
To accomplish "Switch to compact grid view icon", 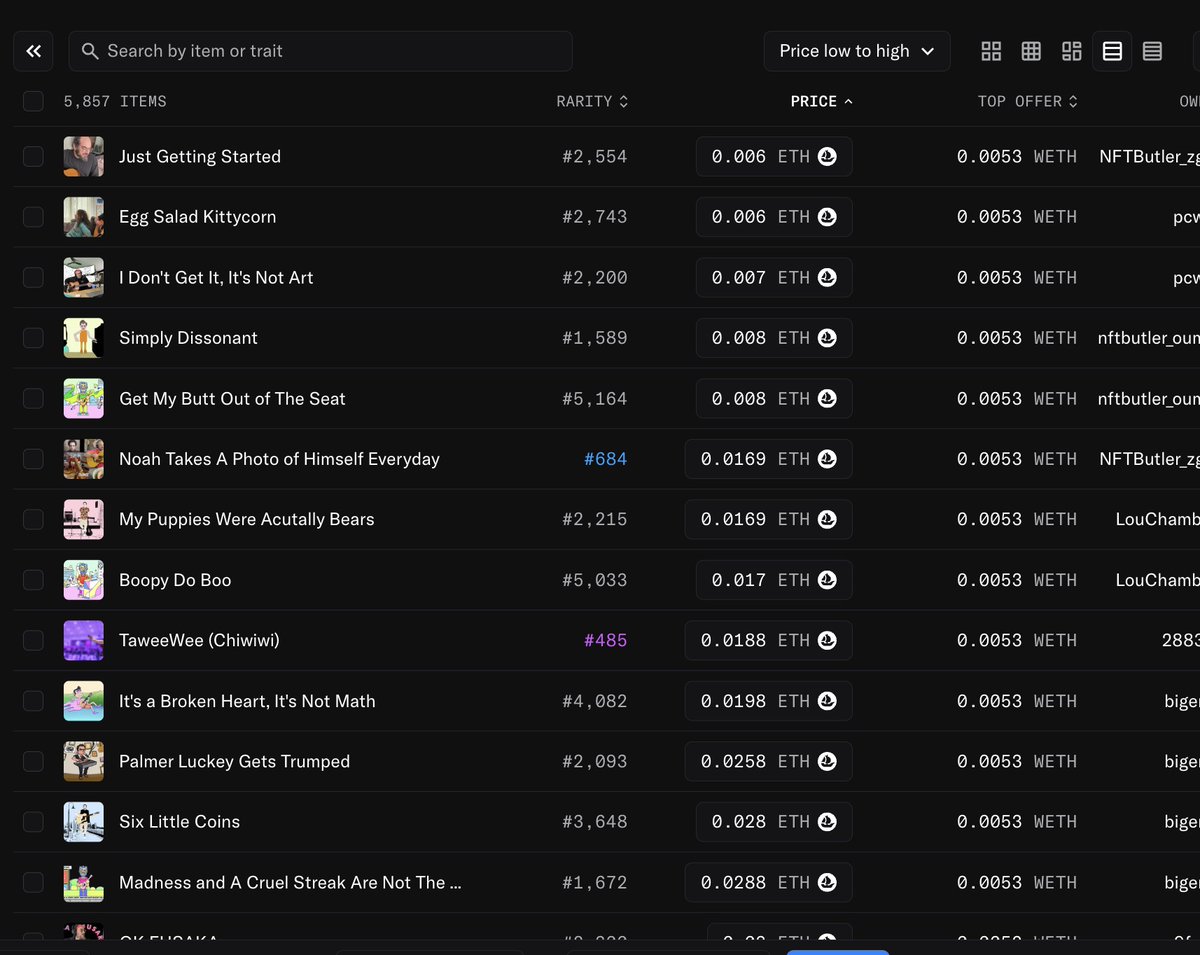I will click(x=1031, y=51).
